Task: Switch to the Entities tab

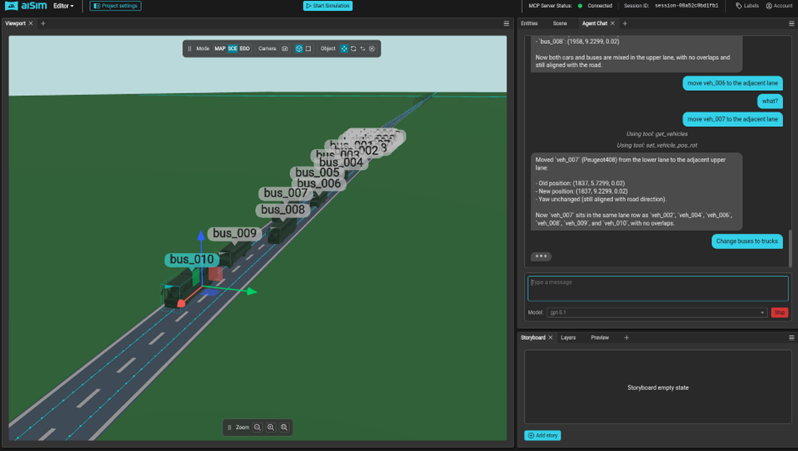Action: [x=529, y=23]
